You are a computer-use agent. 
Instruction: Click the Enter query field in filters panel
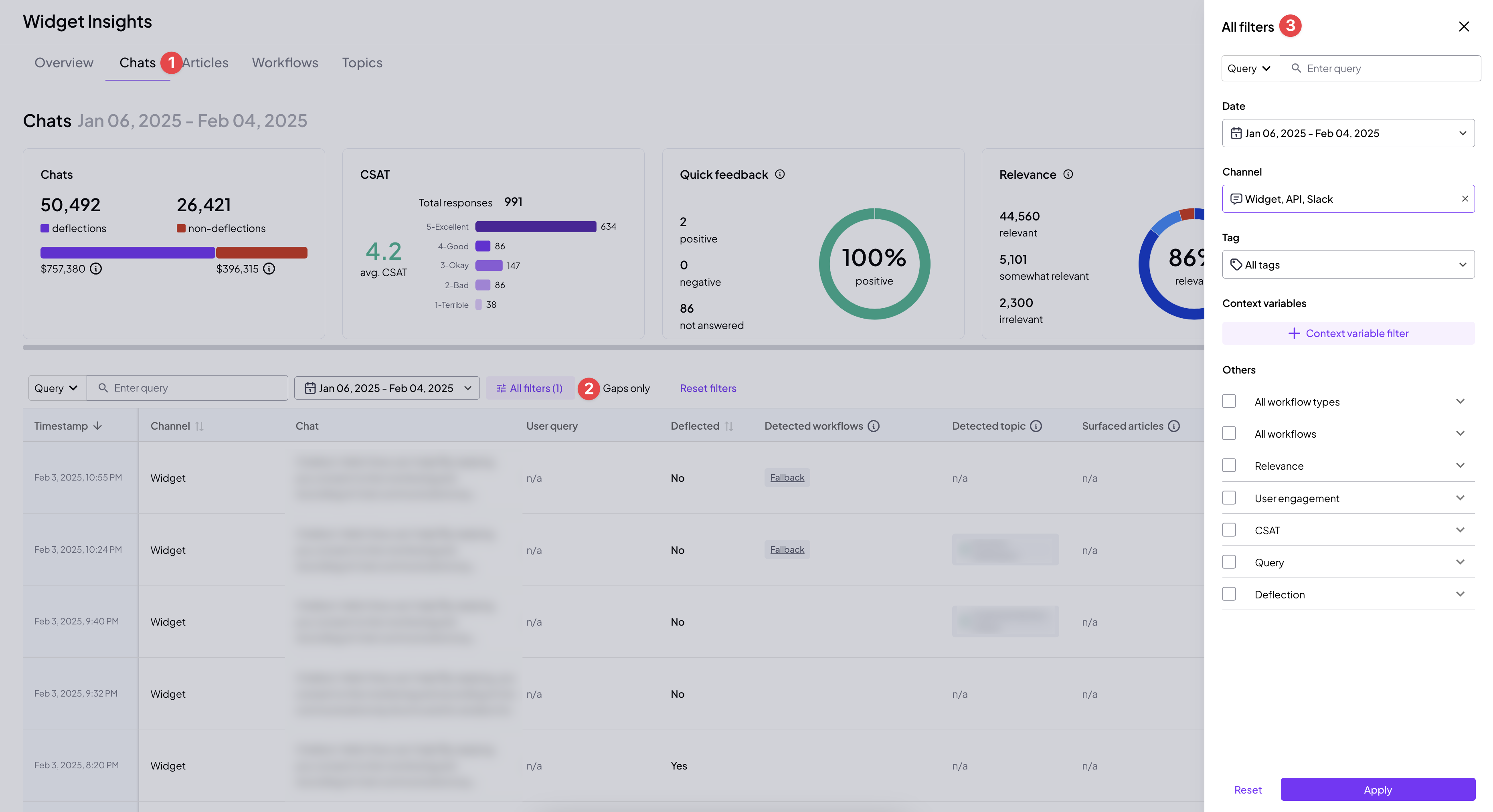[x=1380, y=69]
